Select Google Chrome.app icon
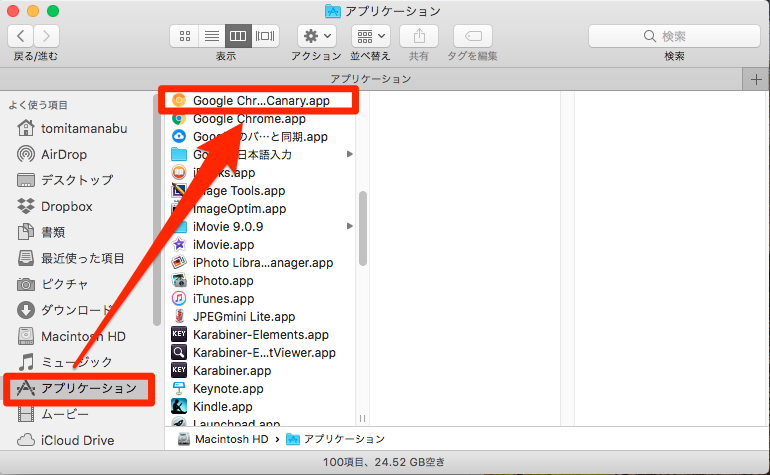Image resolution: width=770 pixels, height=475 pixels. tap(179, 118)
